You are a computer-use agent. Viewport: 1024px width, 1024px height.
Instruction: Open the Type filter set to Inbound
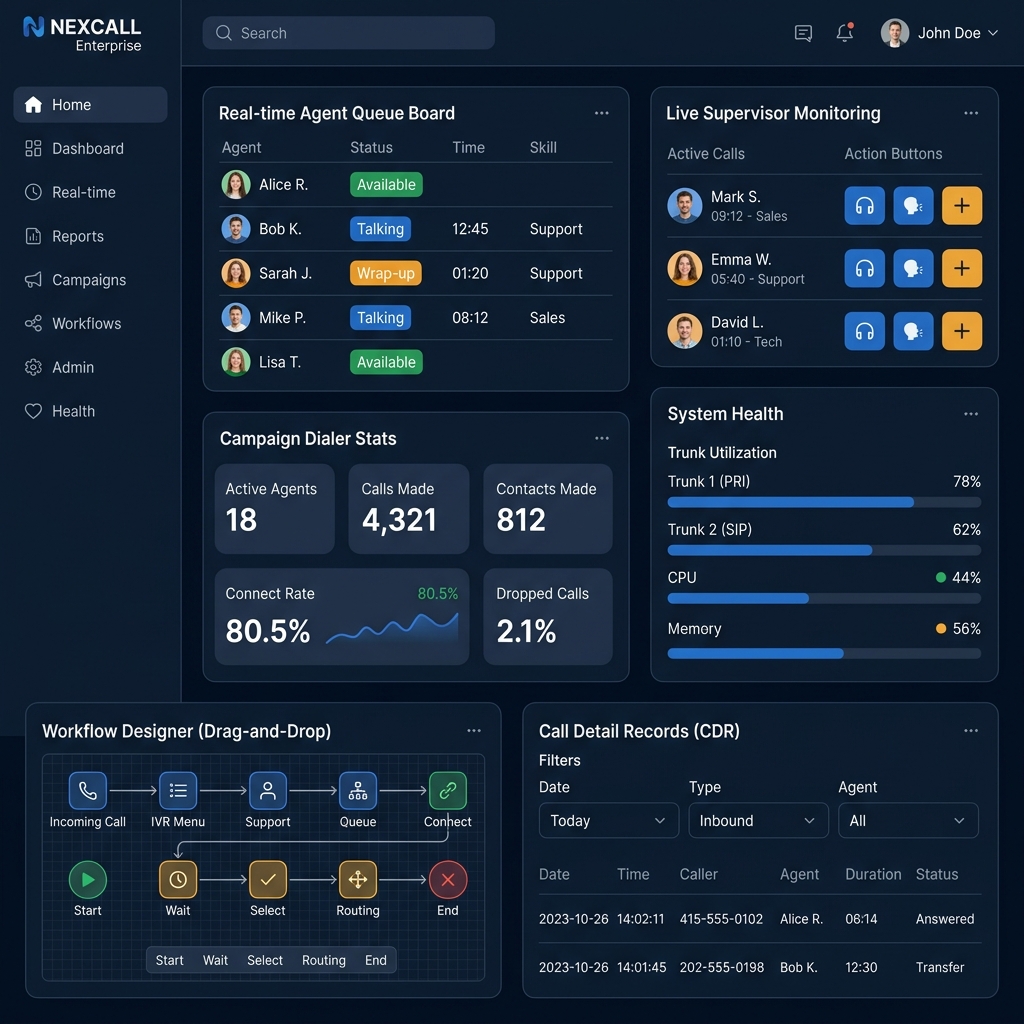coord(758,820)
